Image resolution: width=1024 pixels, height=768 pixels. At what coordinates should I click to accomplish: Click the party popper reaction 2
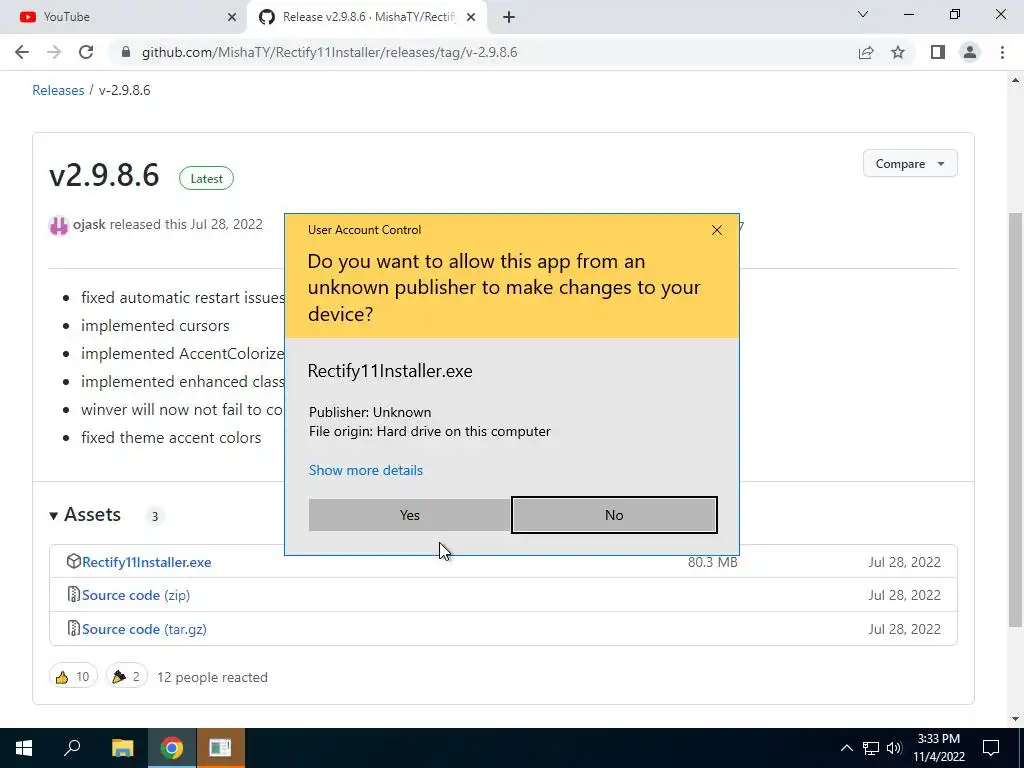coord(127,677)
